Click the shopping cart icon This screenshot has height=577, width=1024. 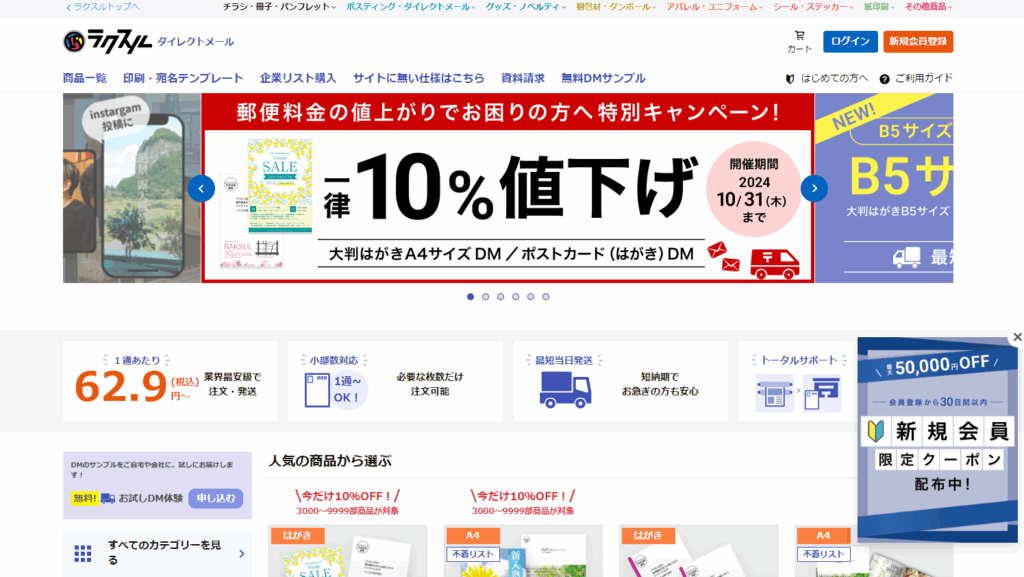pyautogui.click(x=799, y=37)
